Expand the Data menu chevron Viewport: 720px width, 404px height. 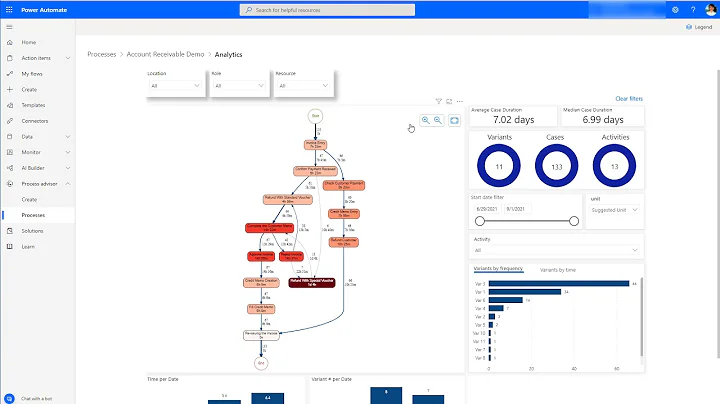[68, 137]
